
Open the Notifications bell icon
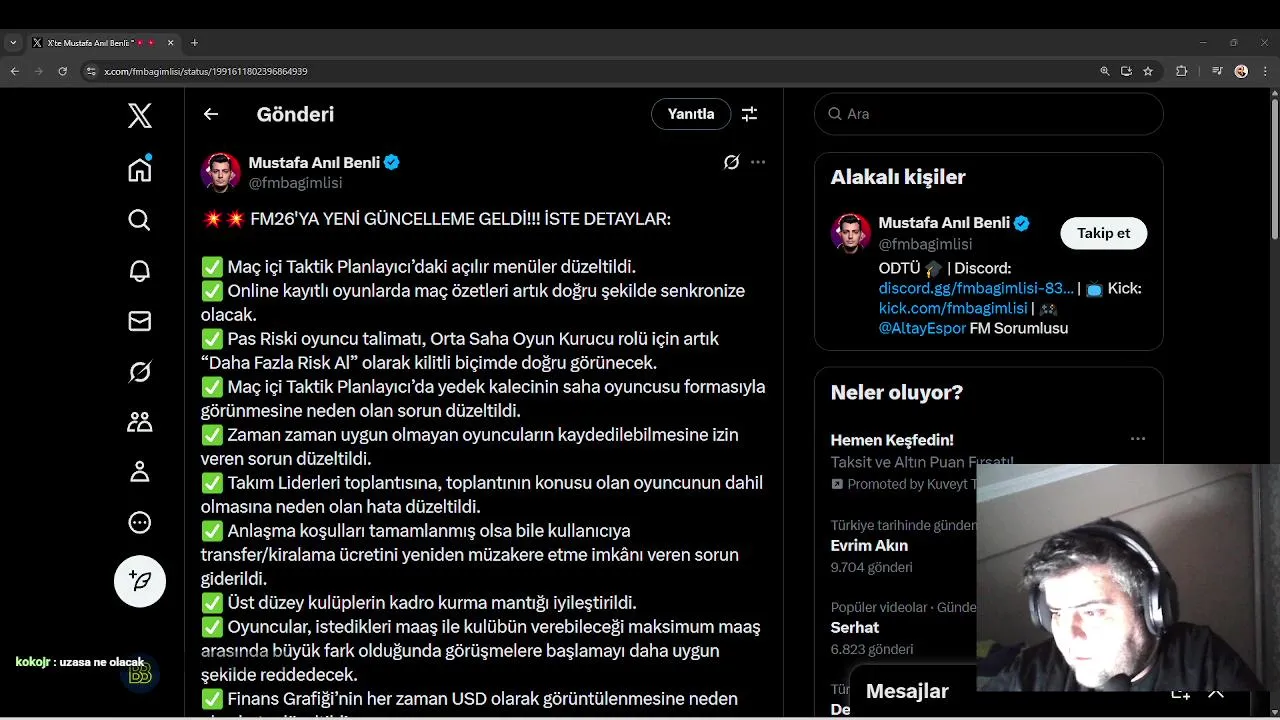coord(140,270)
